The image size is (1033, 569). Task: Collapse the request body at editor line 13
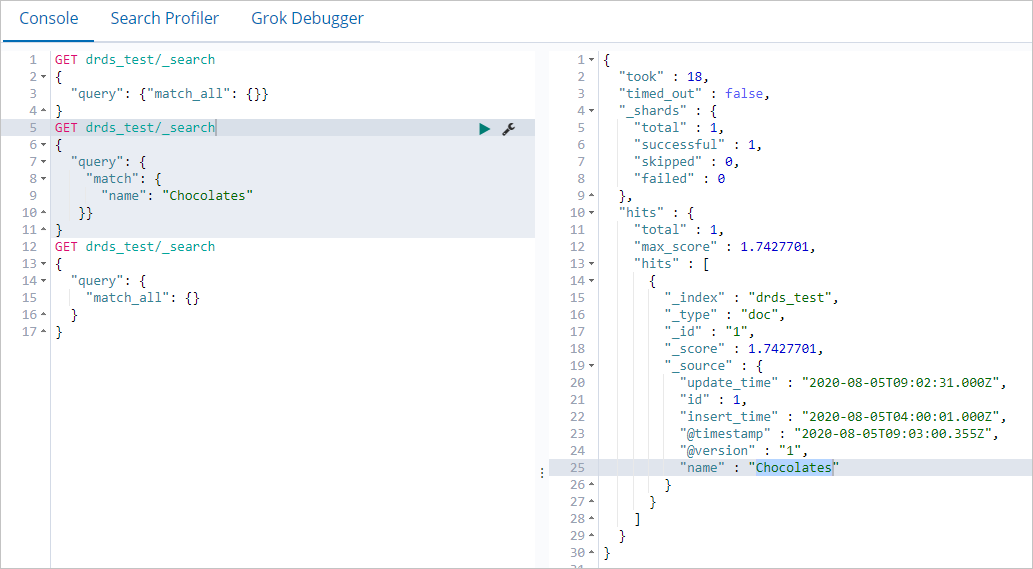click(x=45, y=264)
